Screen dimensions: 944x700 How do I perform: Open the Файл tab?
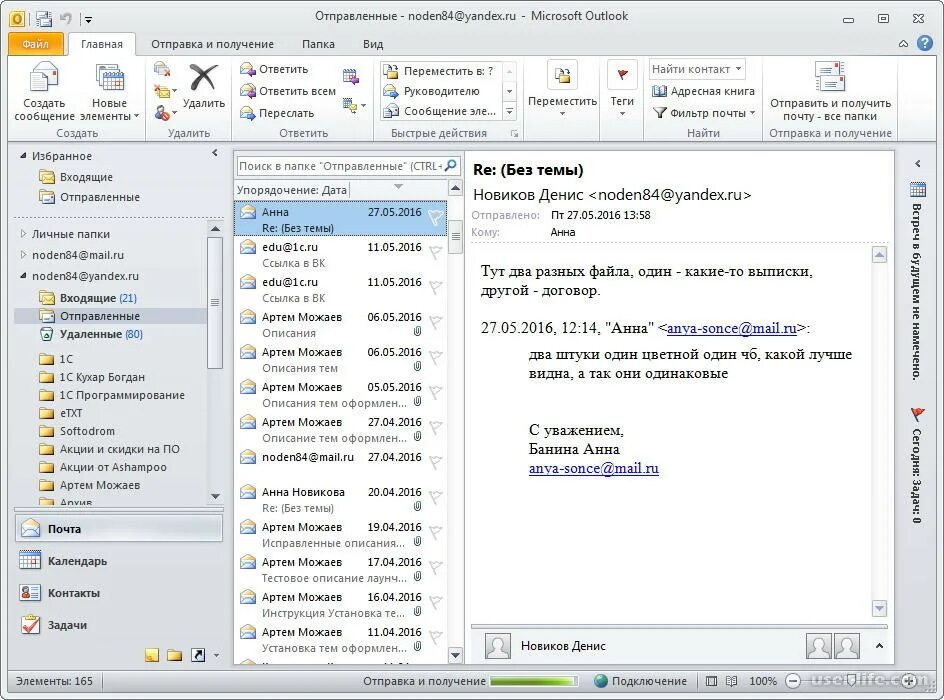tap(36, 44)
